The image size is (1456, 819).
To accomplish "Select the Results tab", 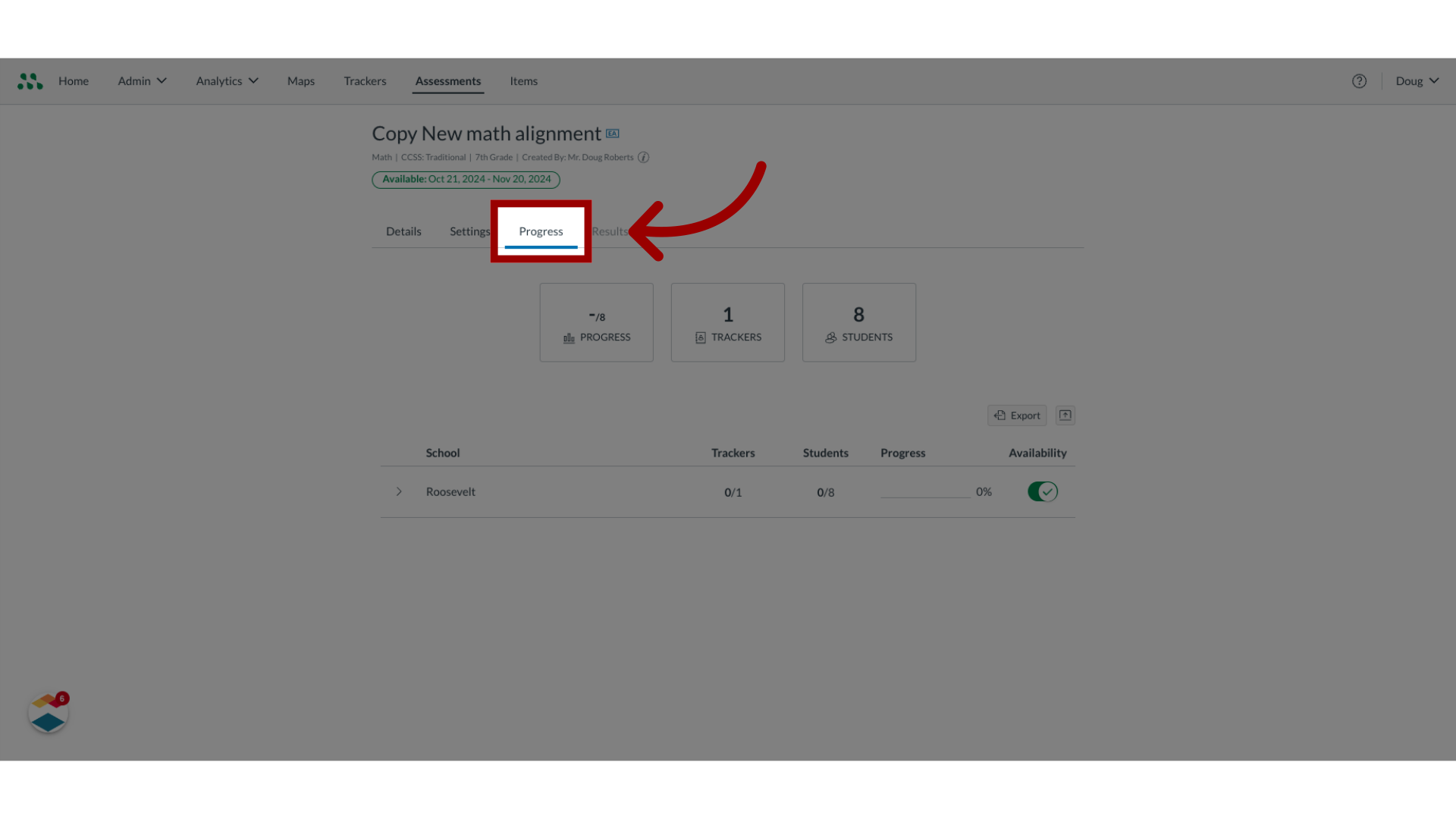I will tap(610, 231).
